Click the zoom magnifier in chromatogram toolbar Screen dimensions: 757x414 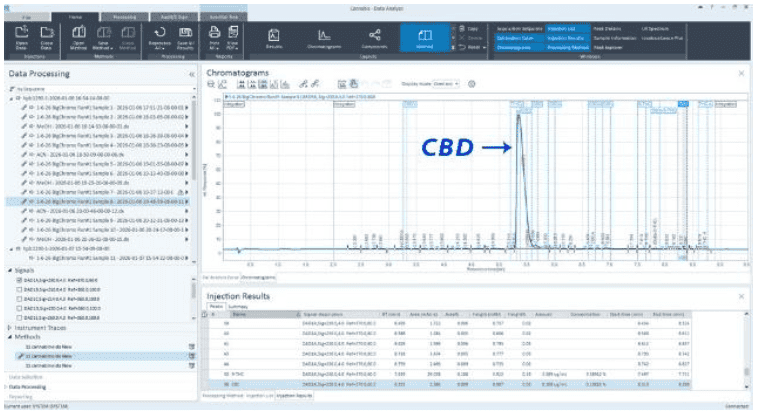(x=212, y=85)
